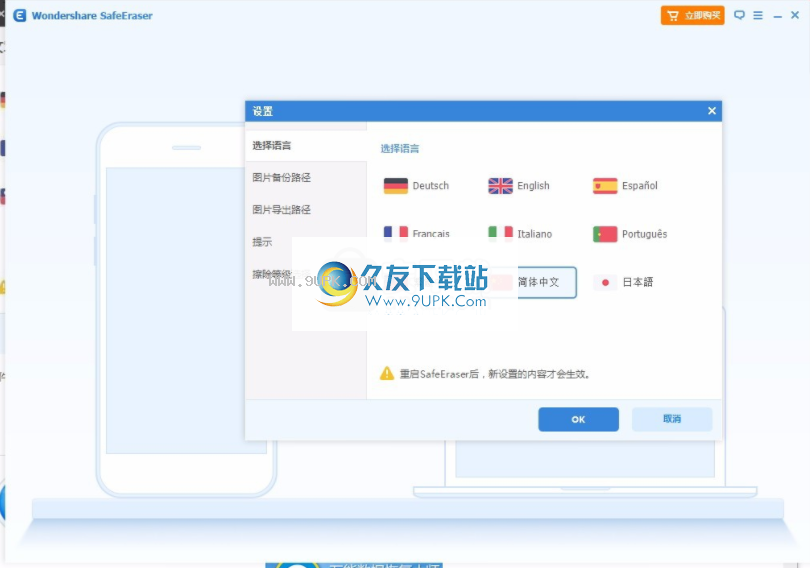Open the feedback chat bubble icon
The width and height of the screenshot is (810, 568).
point(739,15)
